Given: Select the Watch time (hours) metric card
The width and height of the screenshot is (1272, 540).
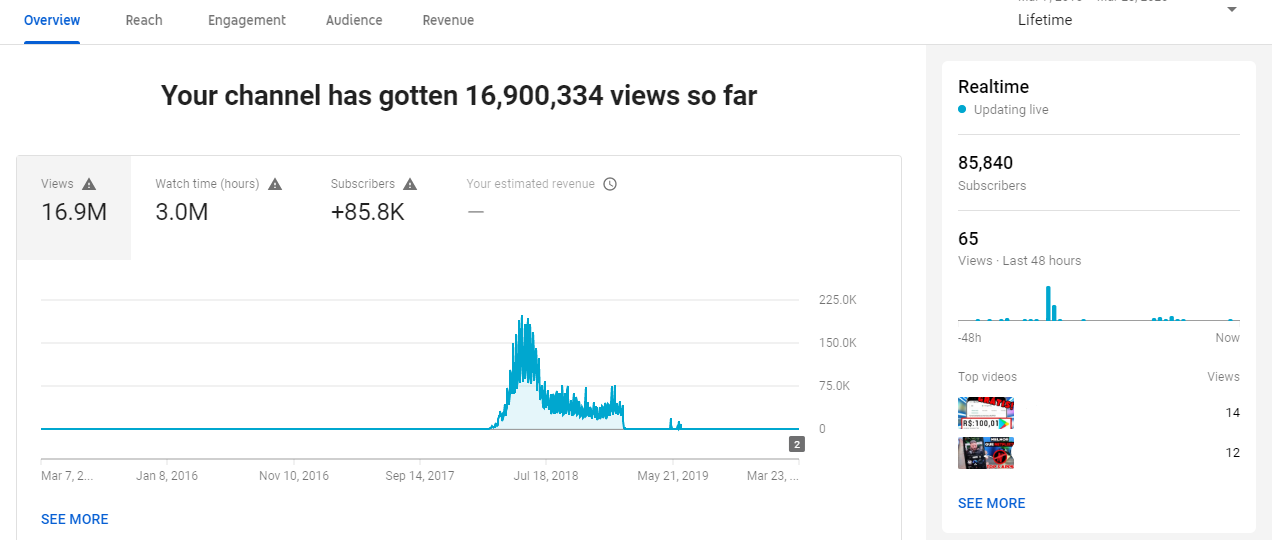Looking at the screenshot, I should tap(219, 208).
